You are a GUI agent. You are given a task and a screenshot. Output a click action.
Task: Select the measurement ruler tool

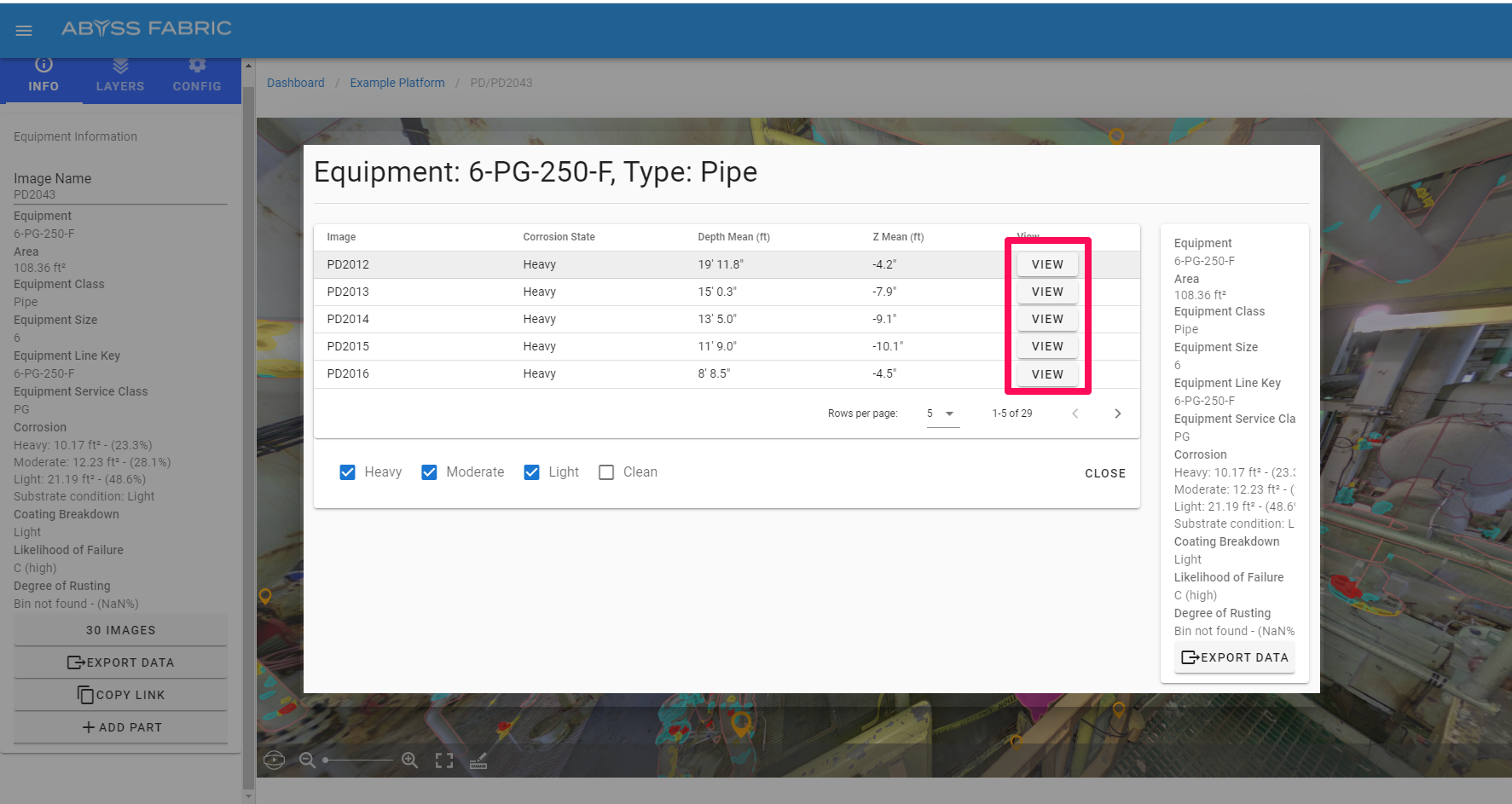coord(478,761)
